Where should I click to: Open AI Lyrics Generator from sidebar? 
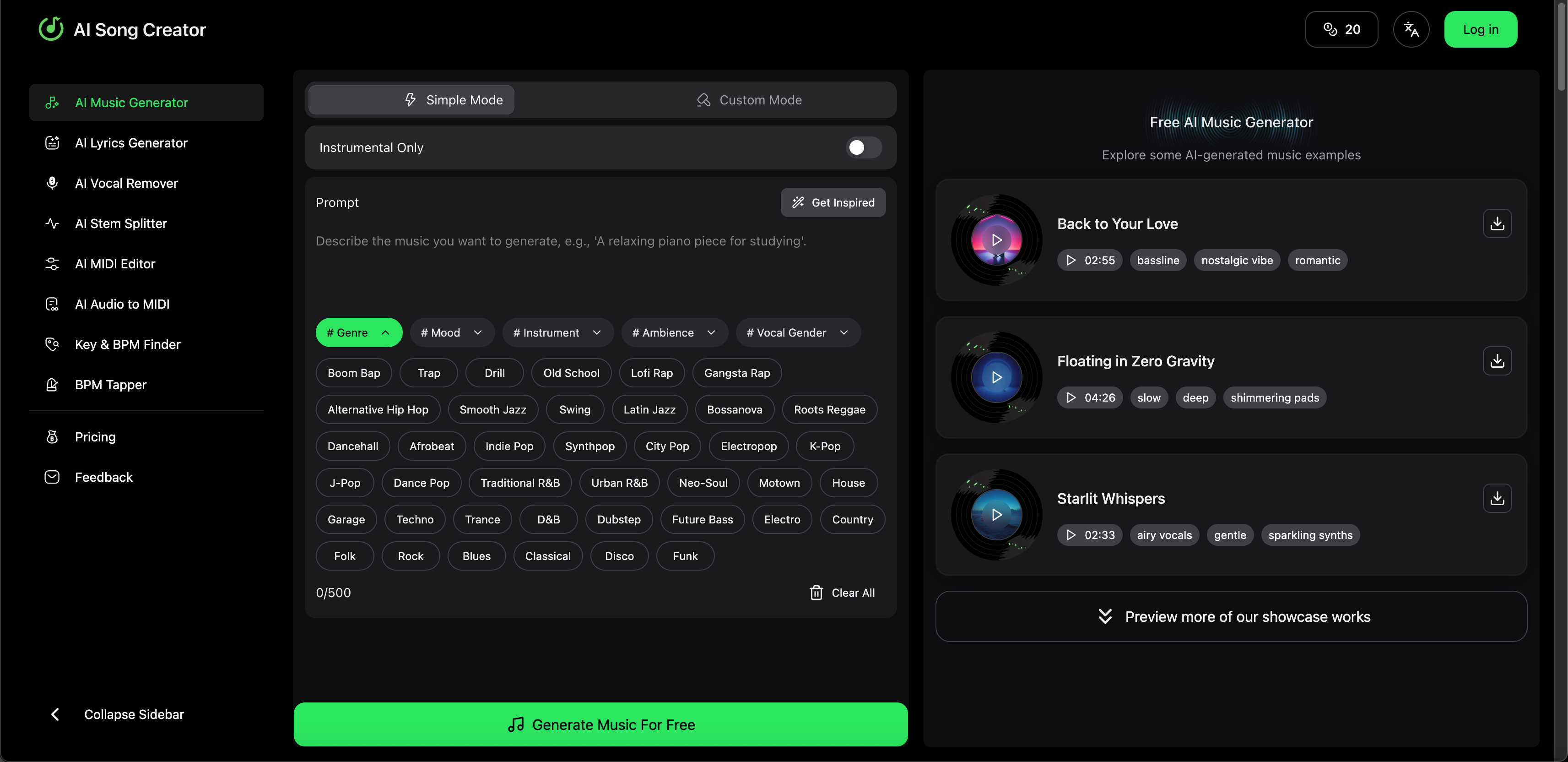(131, 143)
